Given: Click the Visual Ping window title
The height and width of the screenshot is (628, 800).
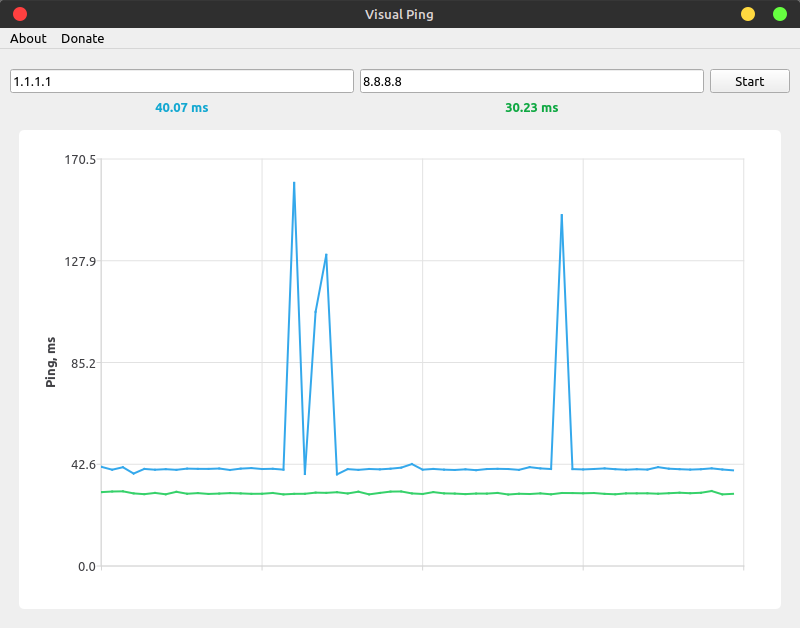Looking at the screenshot, I should point(399,14).
